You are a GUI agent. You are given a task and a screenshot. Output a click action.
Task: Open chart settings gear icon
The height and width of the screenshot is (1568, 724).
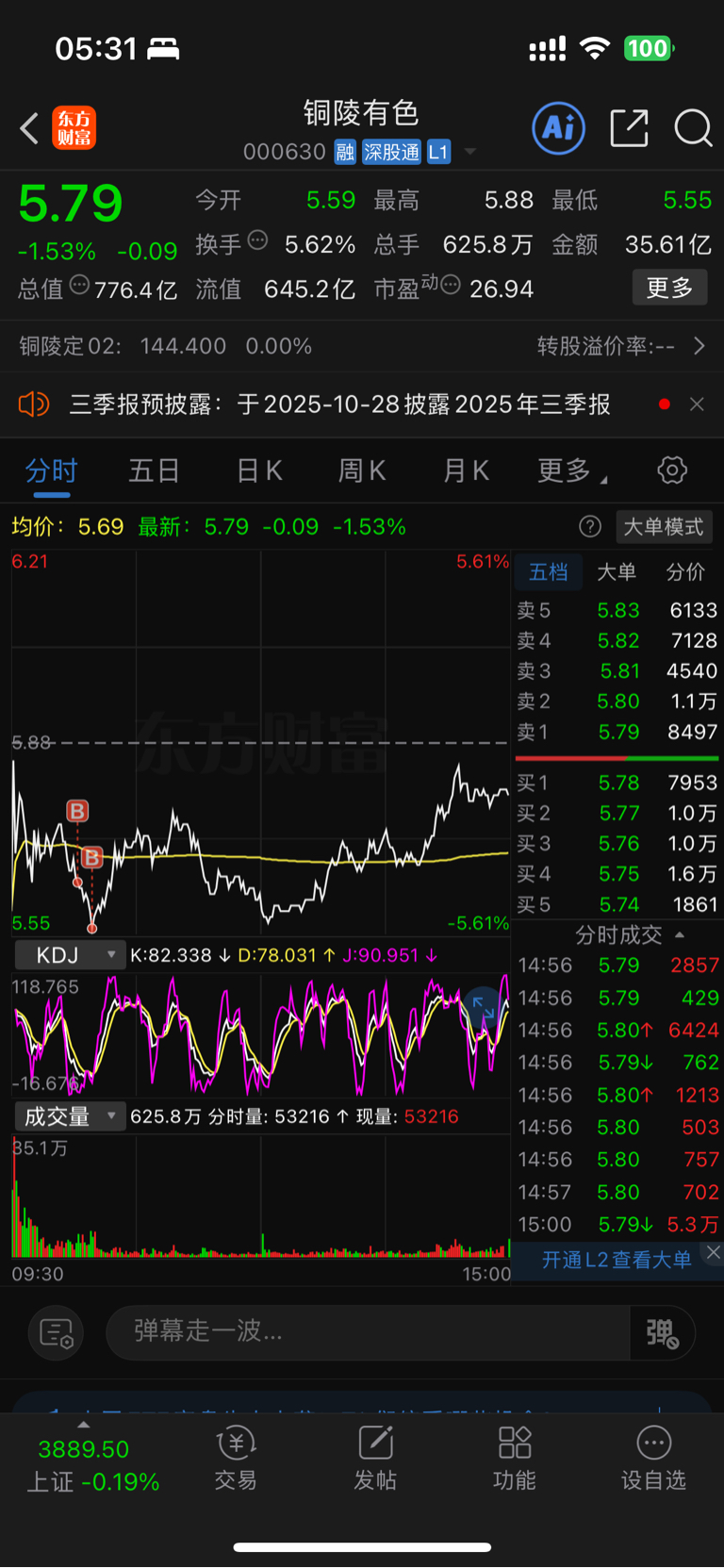(x=672, y=470)
